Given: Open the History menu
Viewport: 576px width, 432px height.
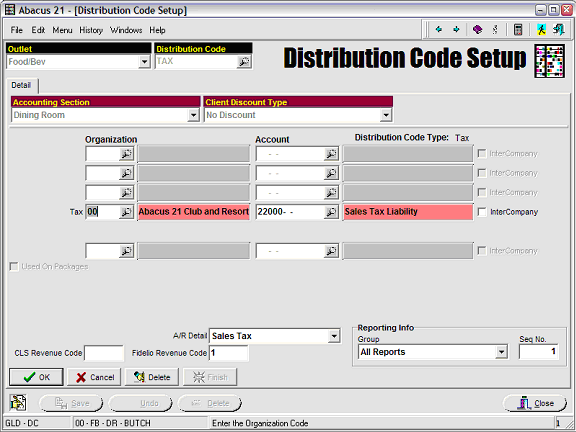Looking at the screenshot, I should 91,30.
